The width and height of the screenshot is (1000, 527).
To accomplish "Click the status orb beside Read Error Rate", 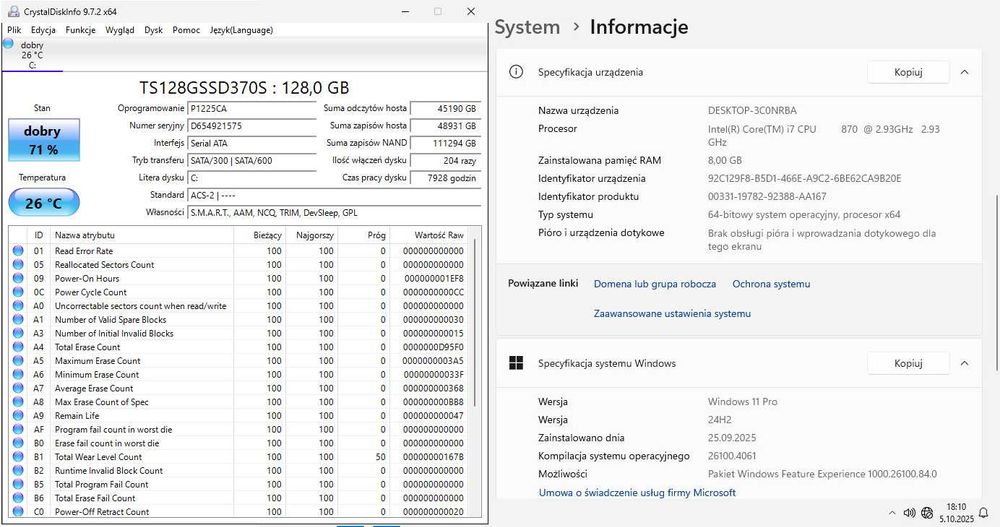I will (x=17, y=251).
